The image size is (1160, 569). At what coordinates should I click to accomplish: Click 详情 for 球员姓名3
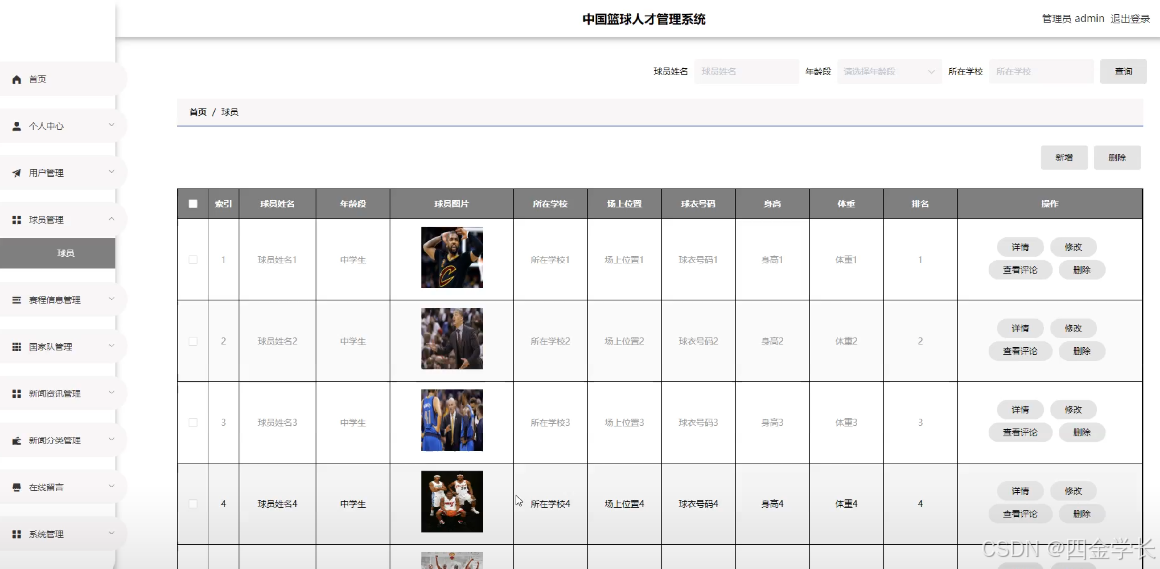click(1020, 410)
